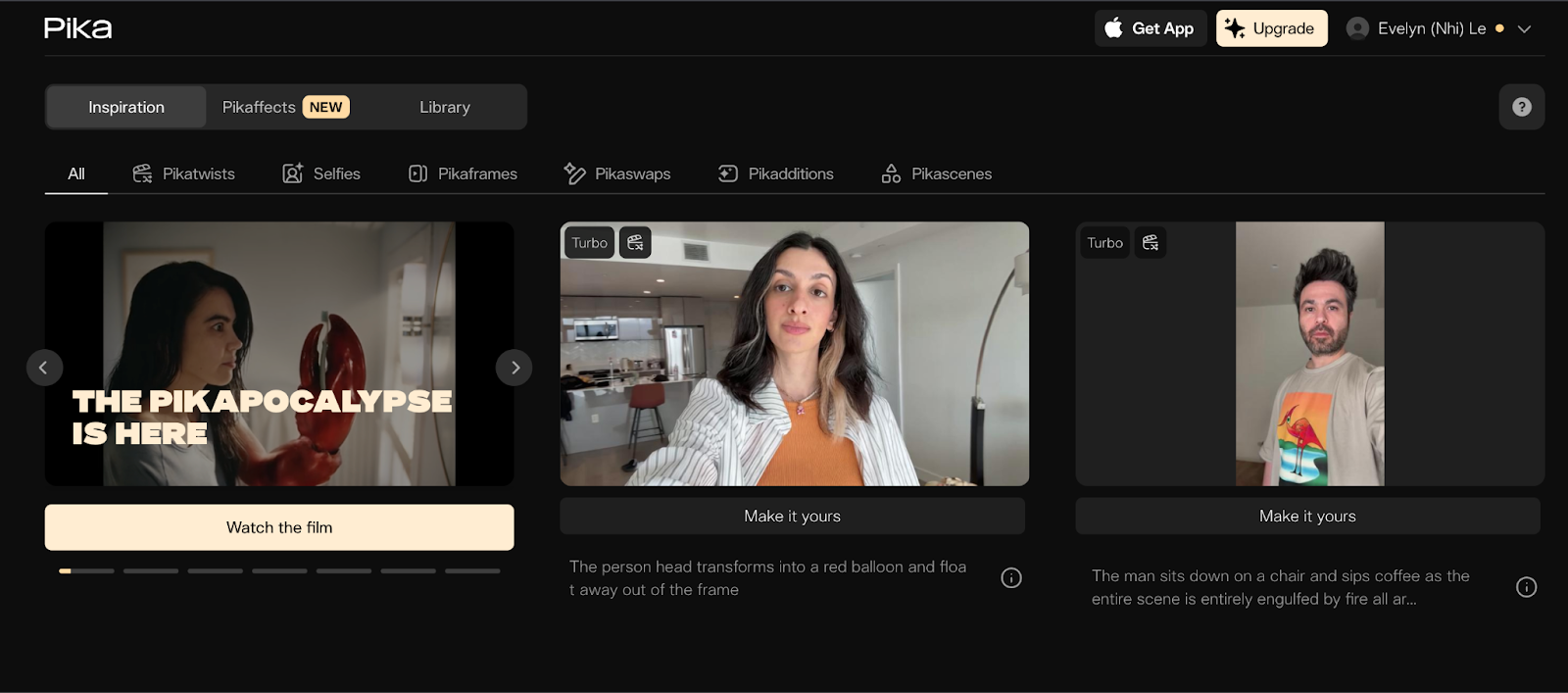Click the Apple icon in Get App
The height and width of the screenshot is (693, 1568).
1114,28
